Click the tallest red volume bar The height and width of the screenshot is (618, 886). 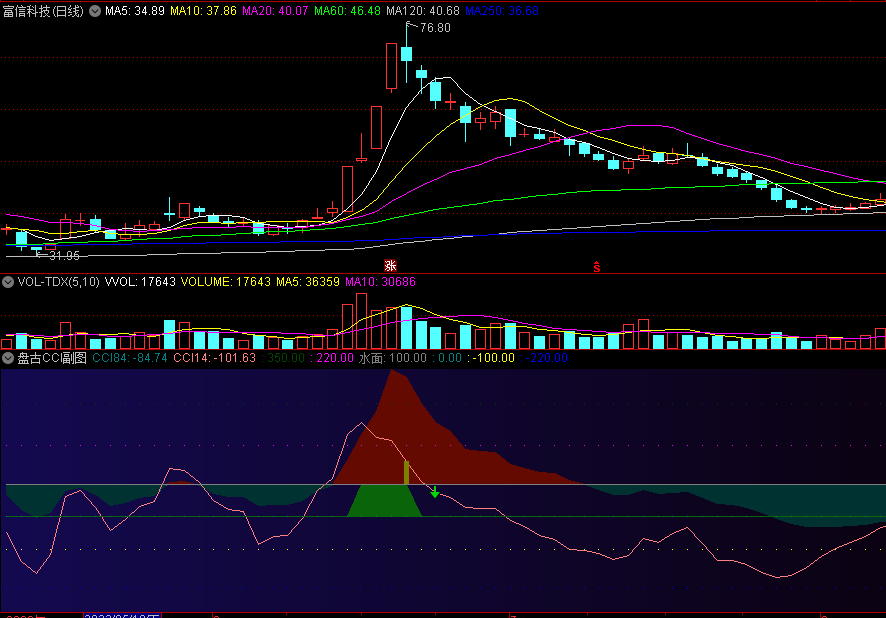coord(362,321)
